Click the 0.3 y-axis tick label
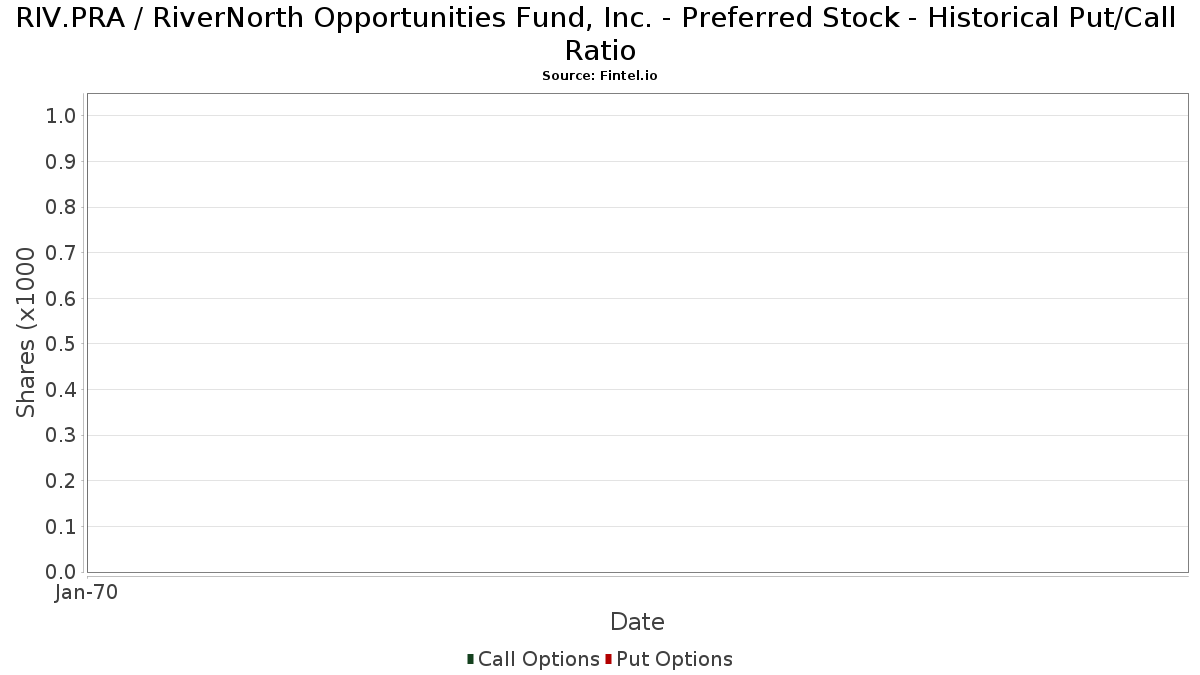The height and width of the screenshot is (675, 1200). (x=61, y=436)
